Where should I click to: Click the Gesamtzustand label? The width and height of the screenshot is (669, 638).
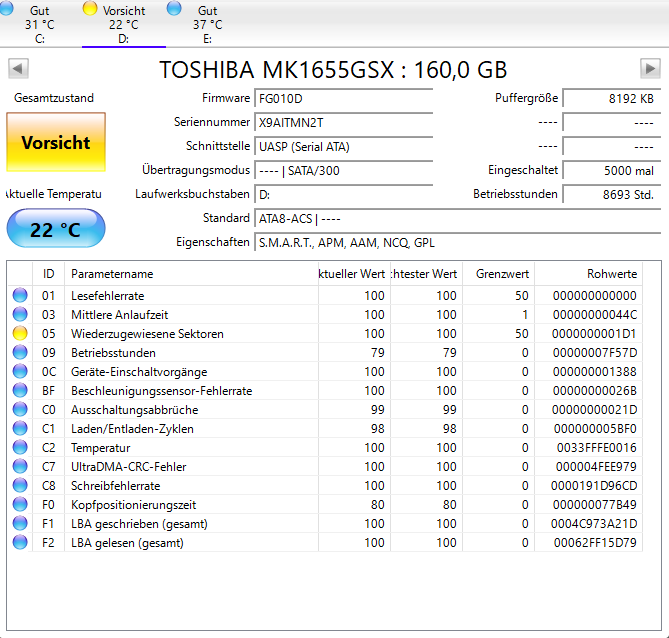click(54, 98)
